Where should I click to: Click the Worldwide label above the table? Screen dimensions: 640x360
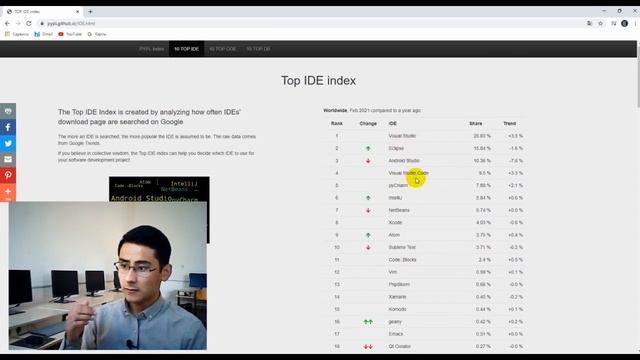click(335, 111)
